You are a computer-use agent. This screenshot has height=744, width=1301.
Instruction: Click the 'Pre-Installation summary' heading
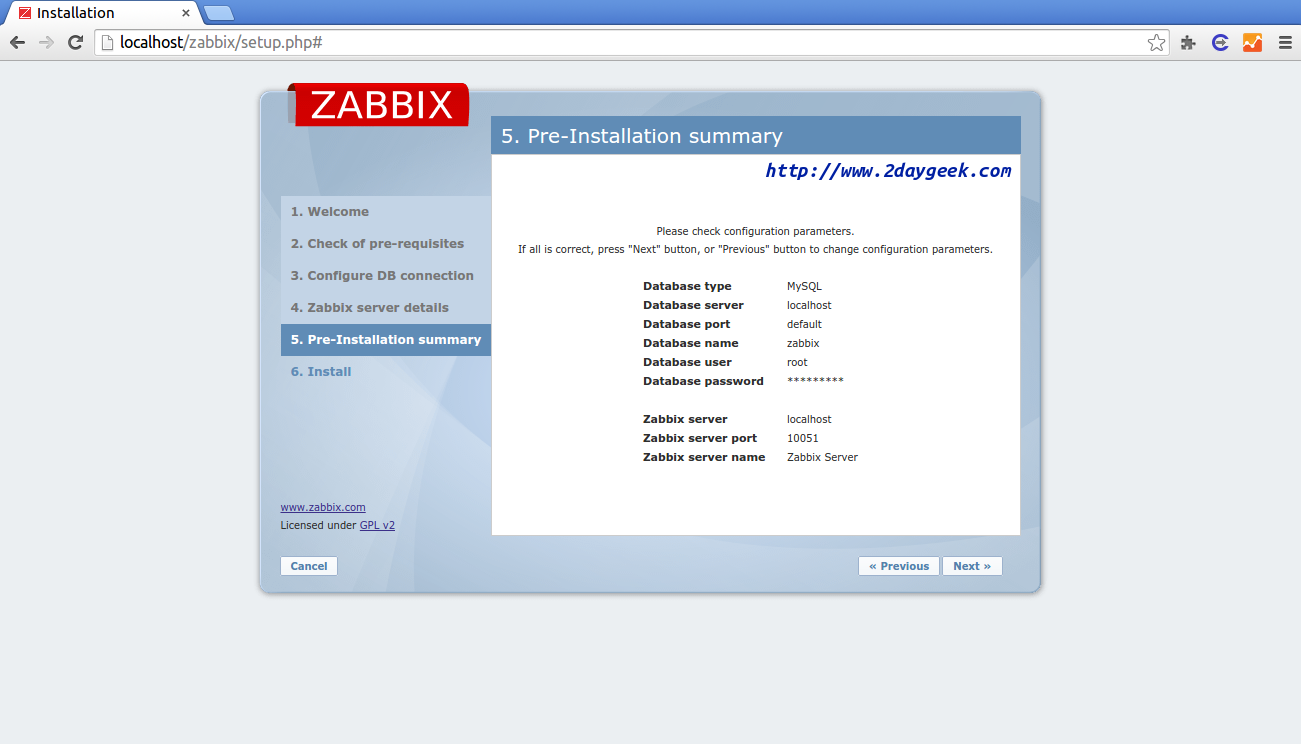[642, 136]
